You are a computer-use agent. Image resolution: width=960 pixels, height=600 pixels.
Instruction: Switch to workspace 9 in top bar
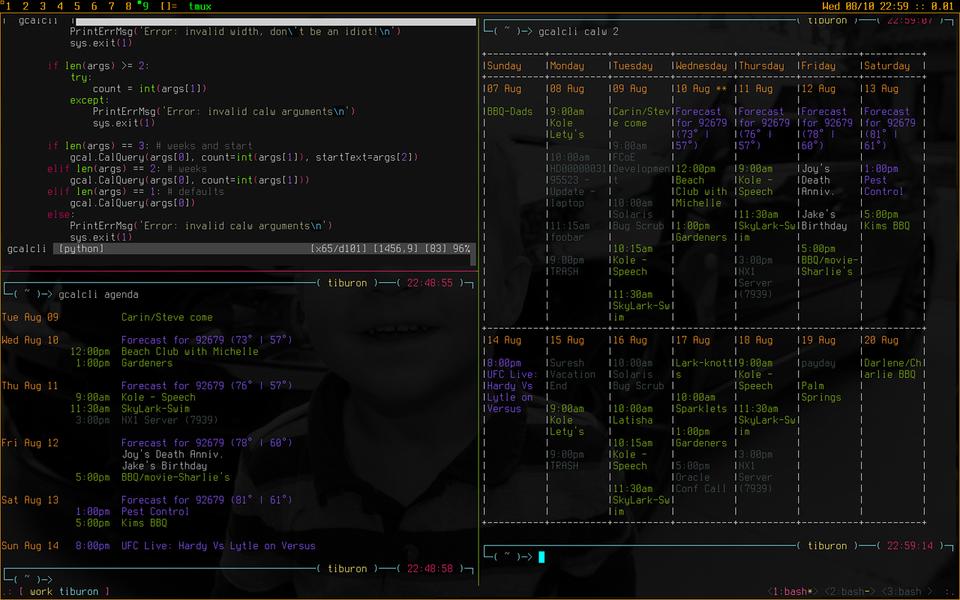point(146,6)
